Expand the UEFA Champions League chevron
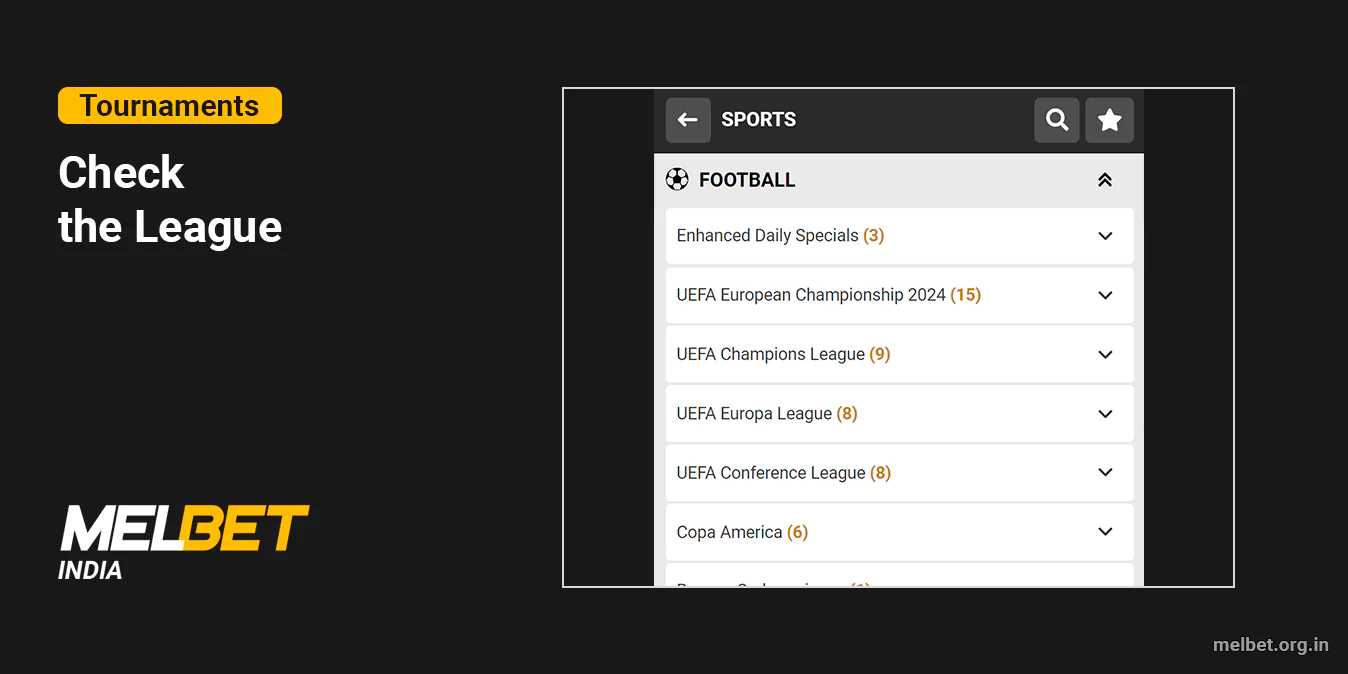Image resolution: width=1348 pixels, height=674 pixels. tap(1105, 354)
